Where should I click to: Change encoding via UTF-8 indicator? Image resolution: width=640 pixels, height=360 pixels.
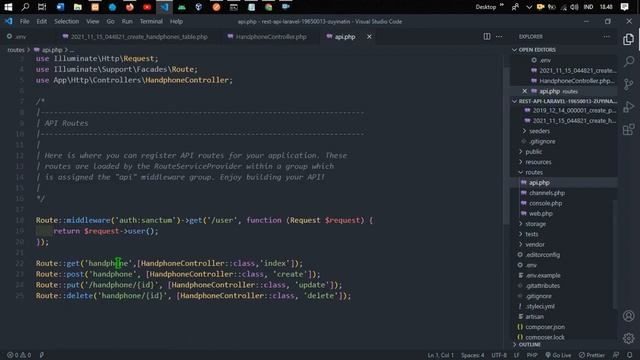pos(499,355)
